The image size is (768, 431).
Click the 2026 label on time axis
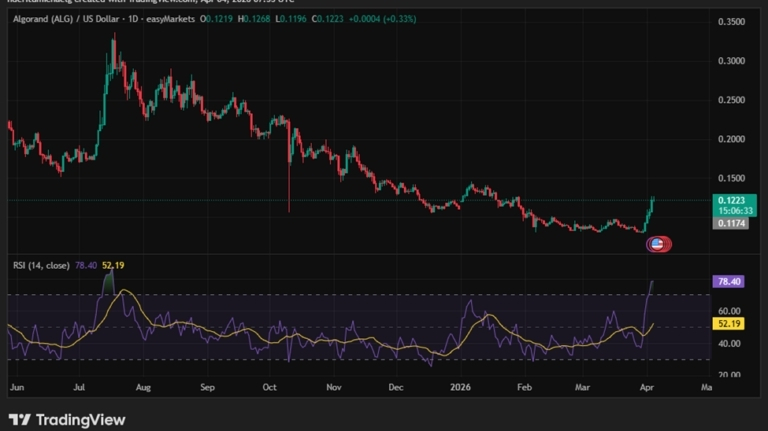click(x=460, y=387)
